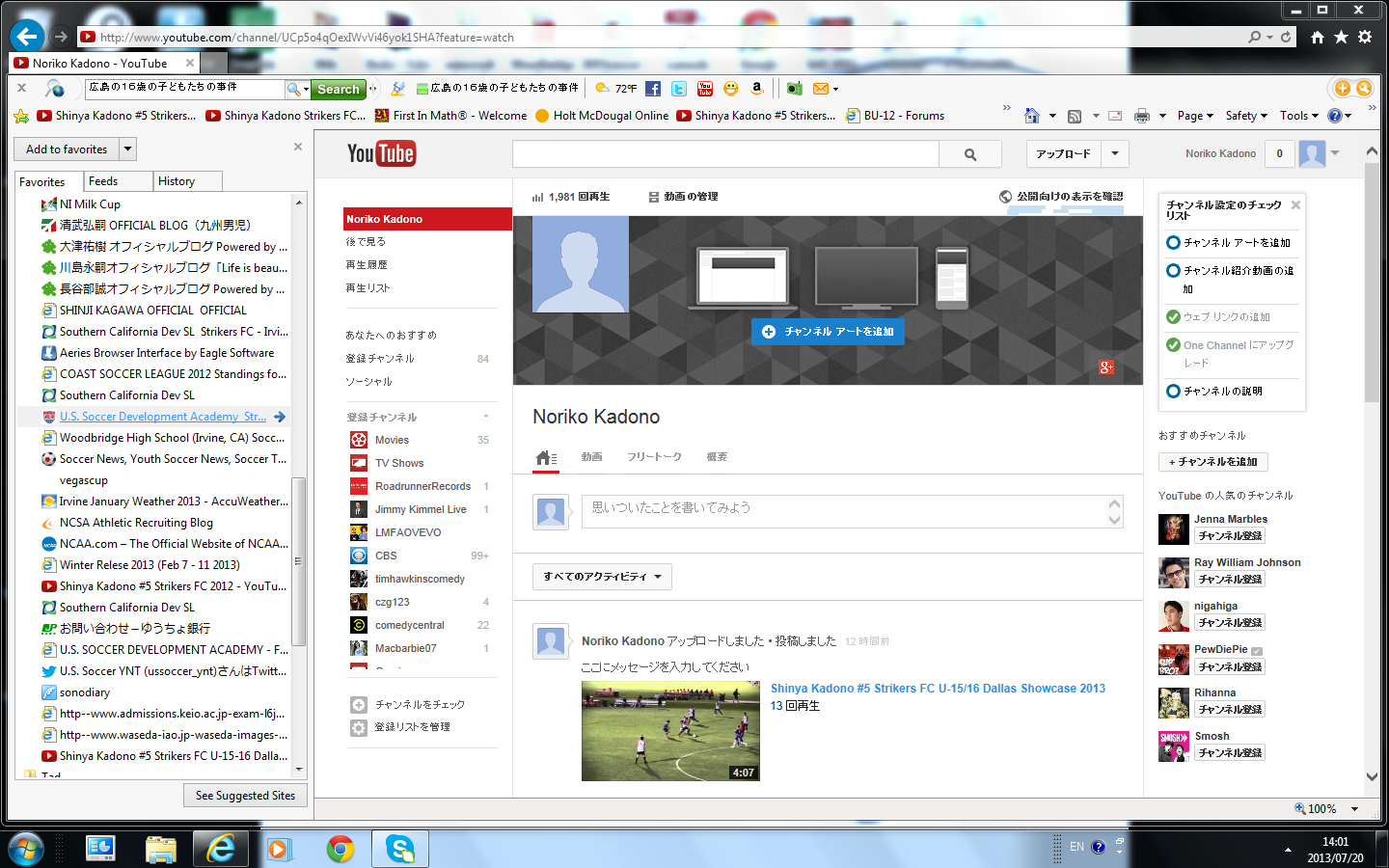Screen dimensions: 1389x868
Task: Open Google Chrome from the taskbar
Action: (340, 849)
